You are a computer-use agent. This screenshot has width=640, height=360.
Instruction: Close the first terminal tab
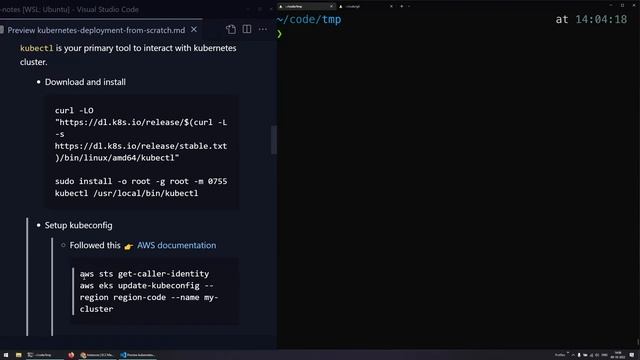pyautogui.click(x=331, y=6)
